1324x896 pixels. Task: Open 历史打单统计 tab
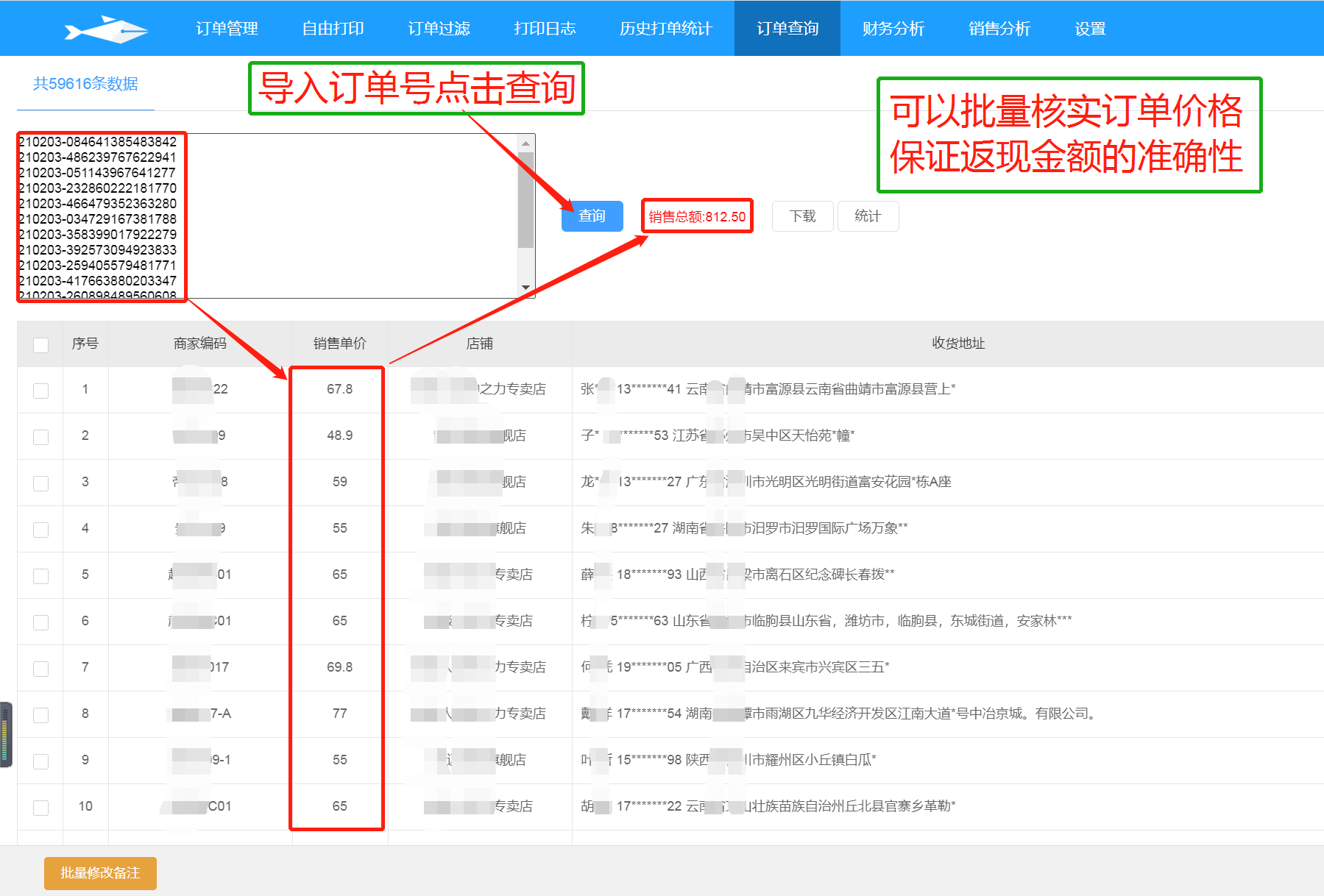[x=665, y=29]
